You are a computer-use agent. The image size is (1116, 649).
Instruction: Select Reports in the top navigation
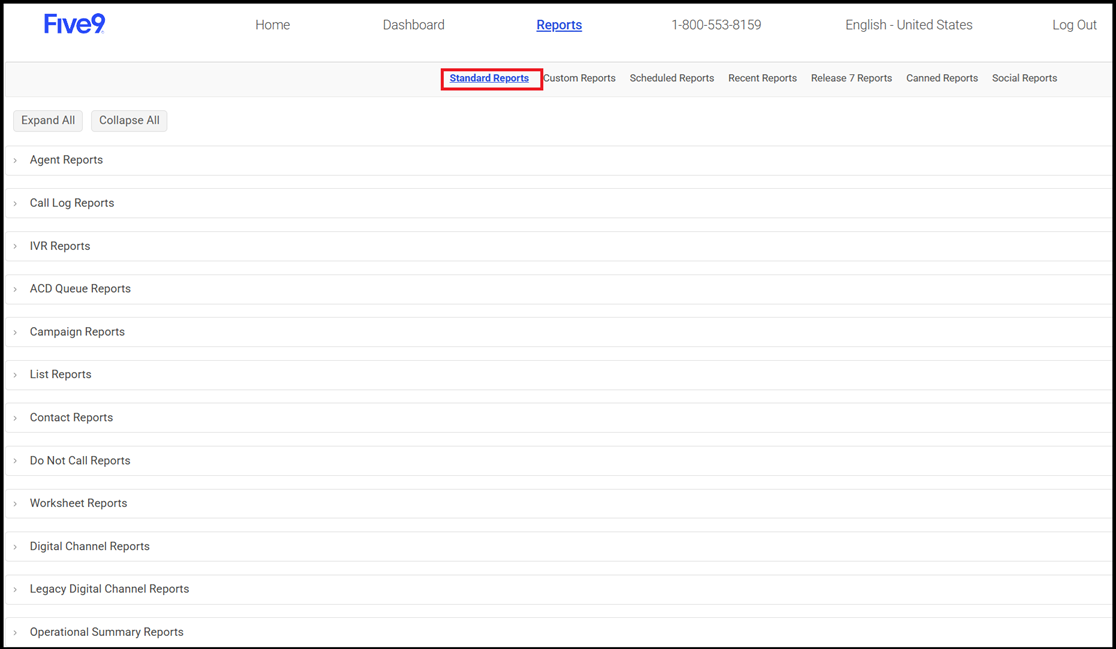(x=559, y=25)
